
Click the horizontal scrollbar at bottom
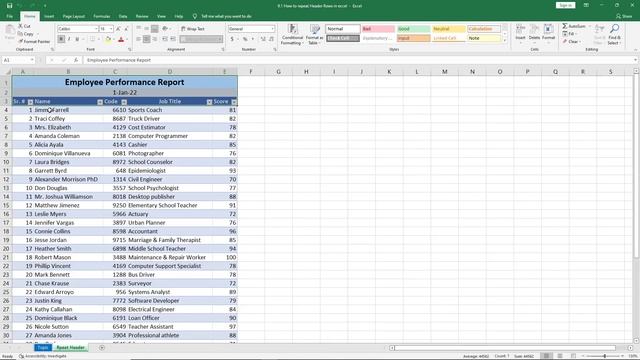point(505,348)
